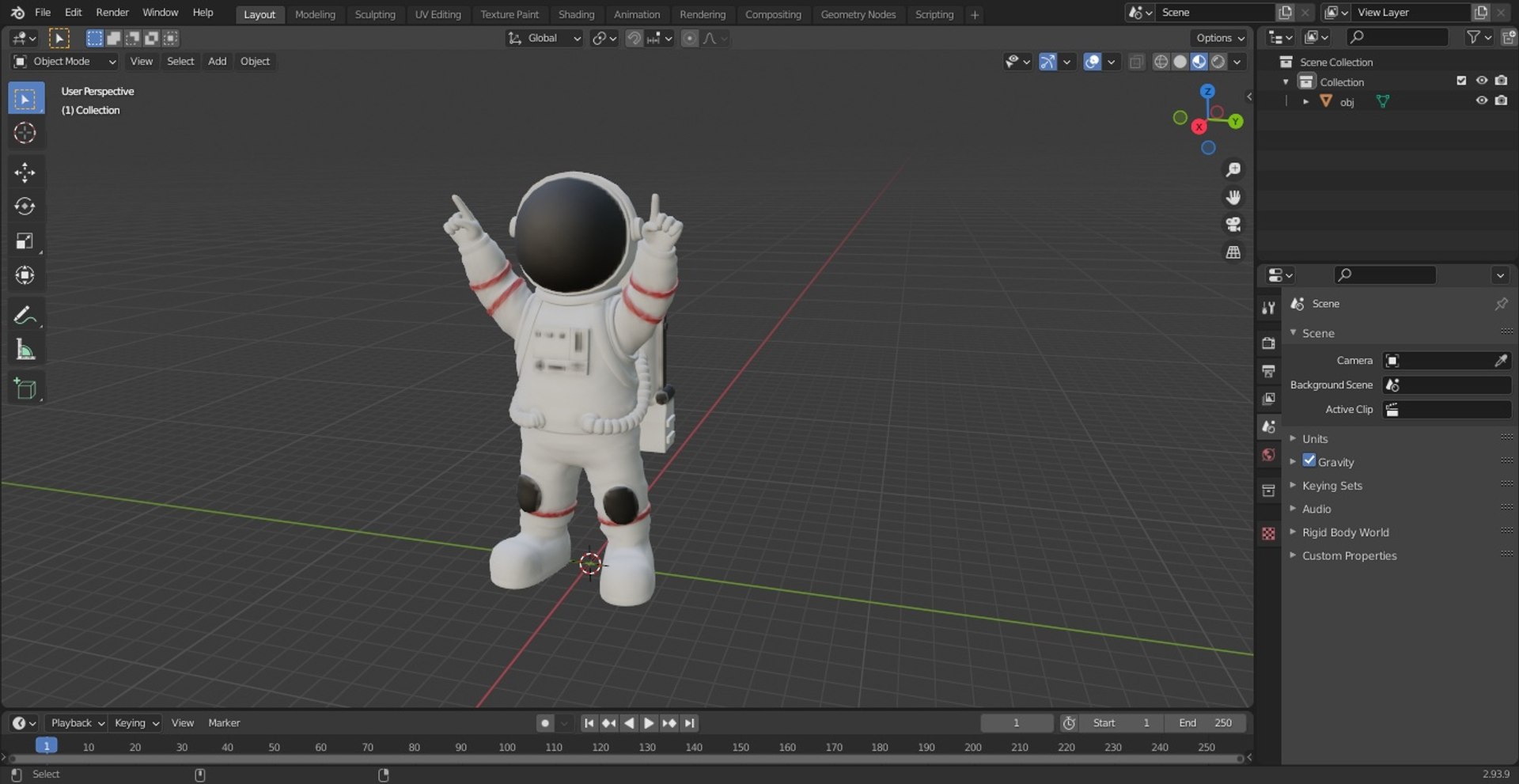The image size is (1519, 784).
Task: Choose the Move tool
Action: tap(25, 172)
